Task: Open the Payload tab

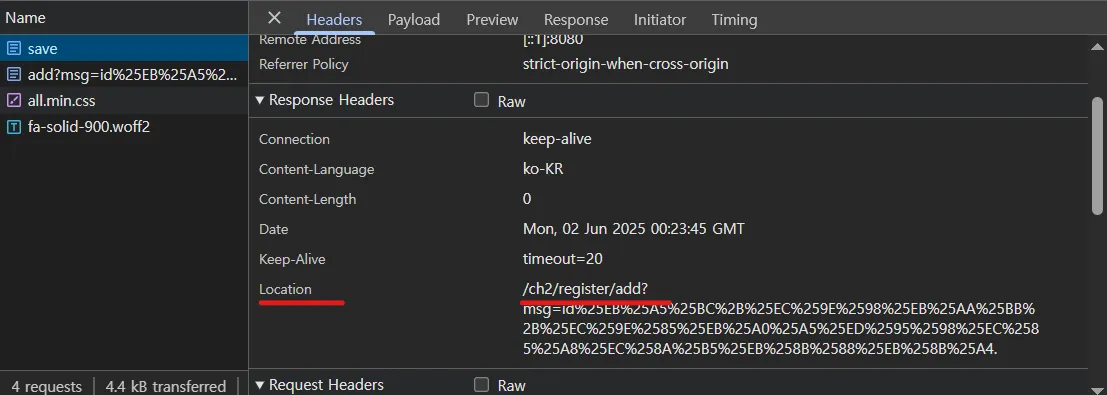Action: [x=414, y=20]
